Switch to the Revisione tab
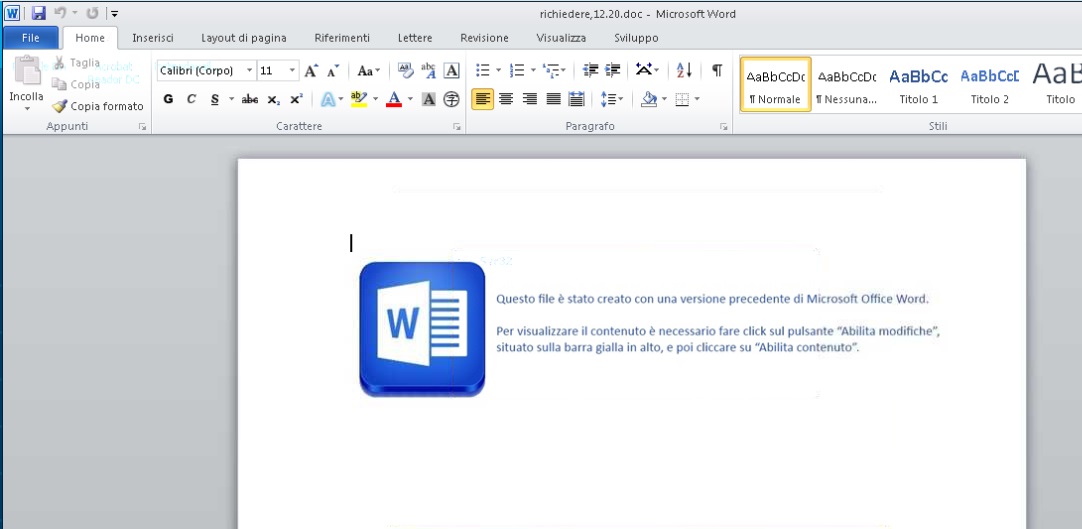This screenshot has width=1082, height=529. pyautogui.click(x=484, y=38)
